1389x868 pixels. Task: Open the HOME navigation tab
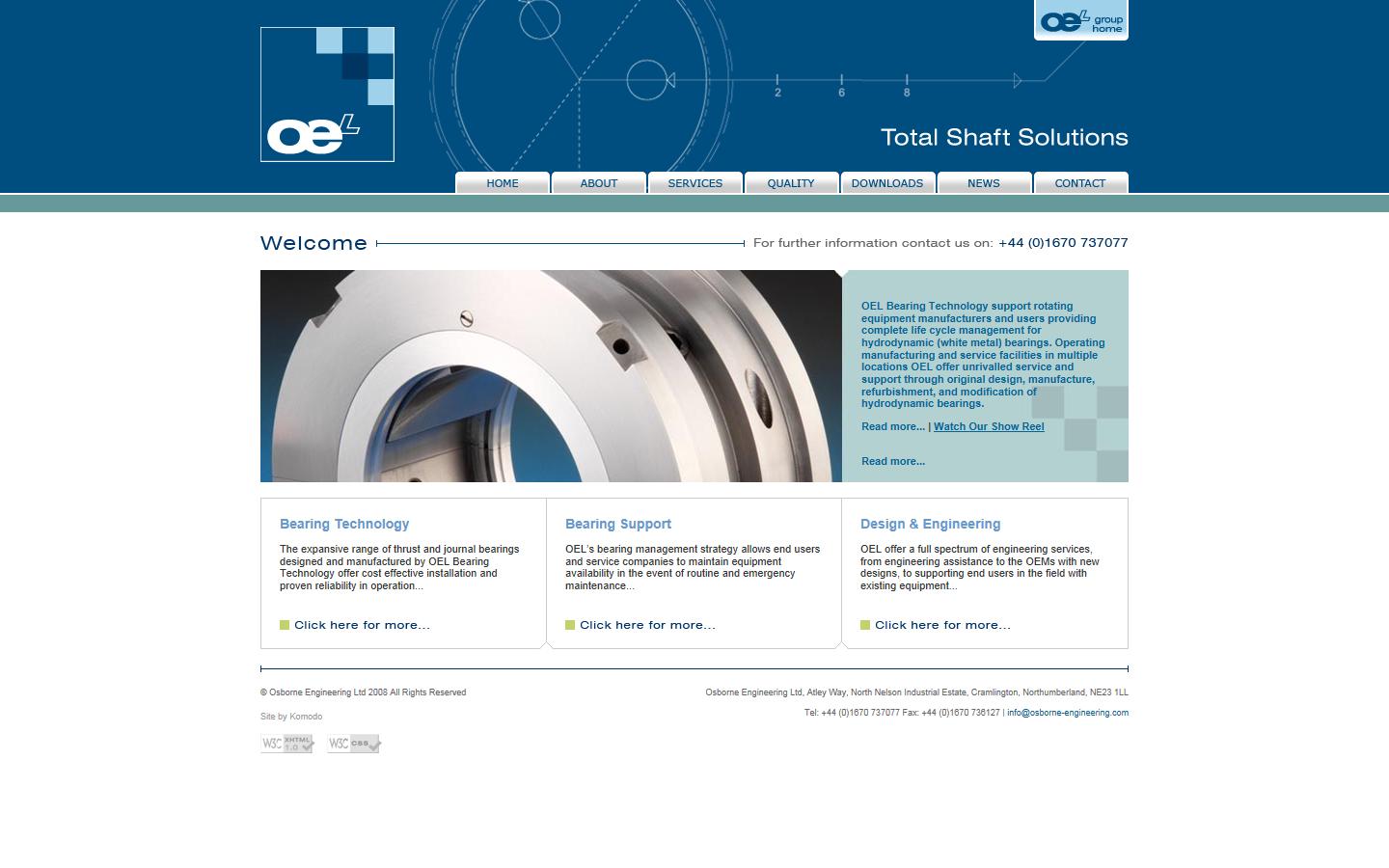click(502, 183)
